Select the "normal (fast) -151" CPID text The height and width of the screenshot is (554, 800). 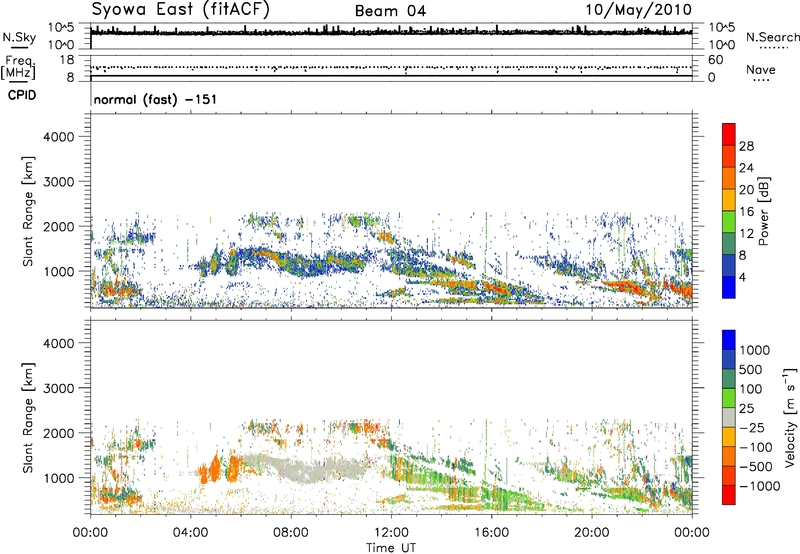point(155,99)
